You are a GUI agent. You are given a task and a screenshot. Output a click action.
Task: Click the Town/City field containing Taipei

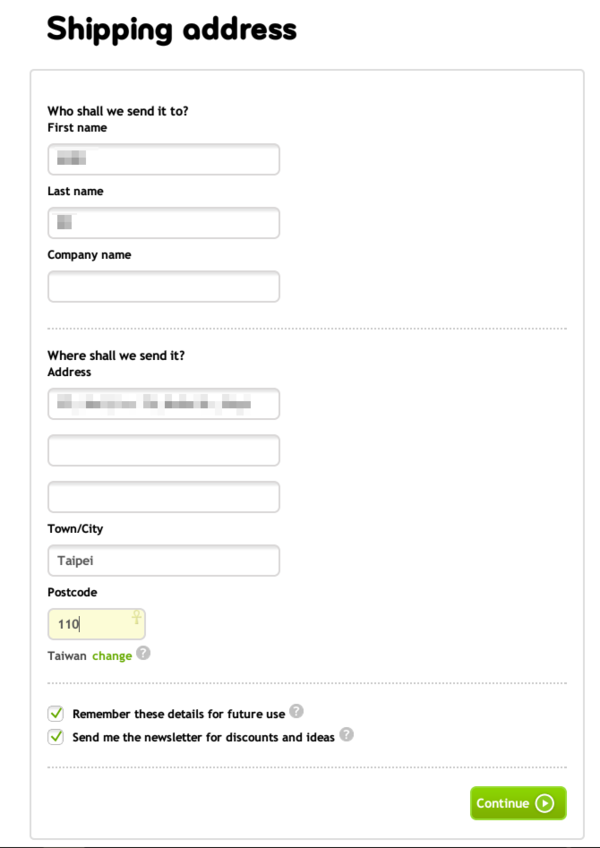(x=163, y=561)
